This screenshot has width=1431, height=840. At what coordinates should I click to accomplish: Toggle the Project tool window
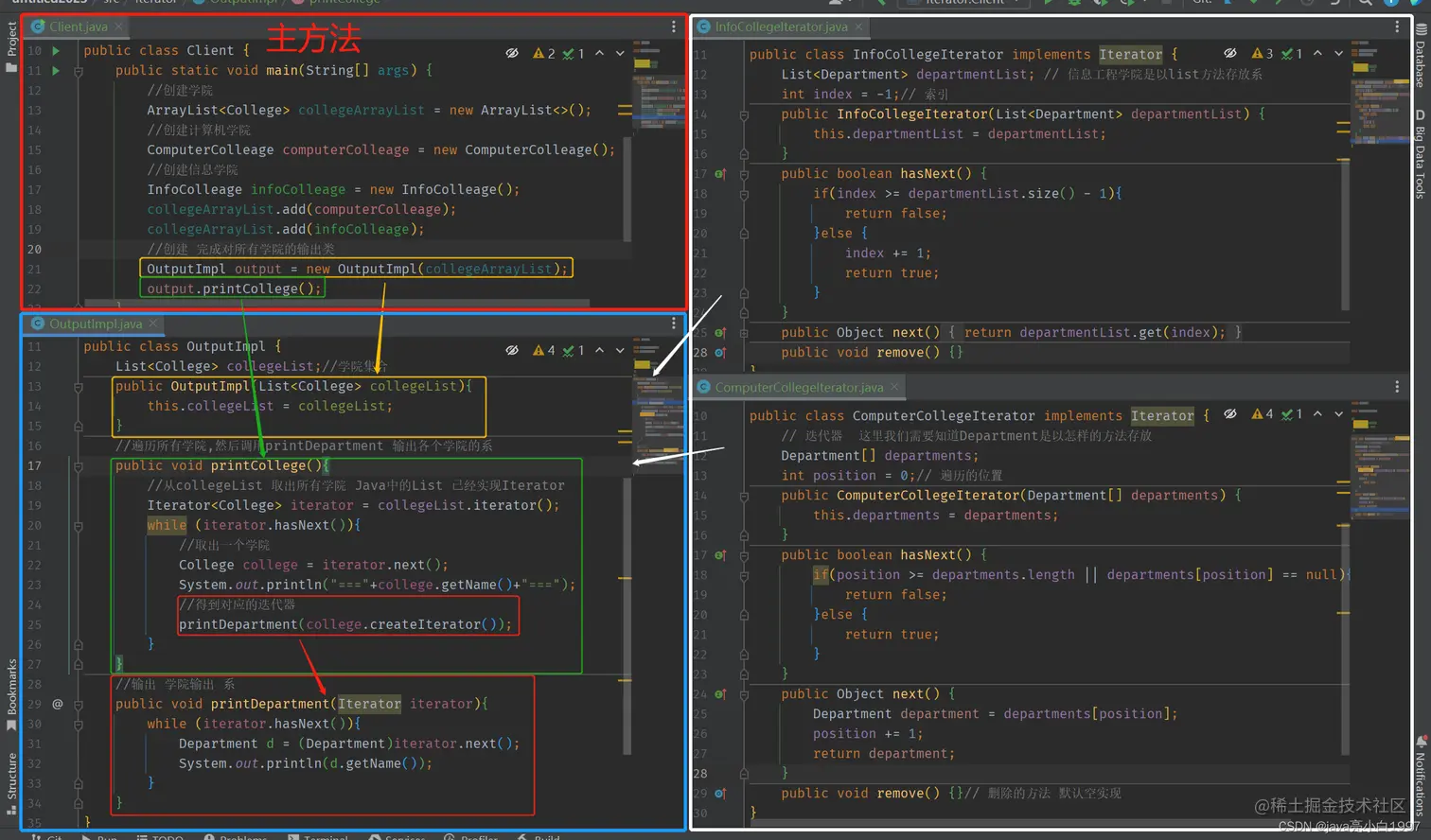(11, 46)
